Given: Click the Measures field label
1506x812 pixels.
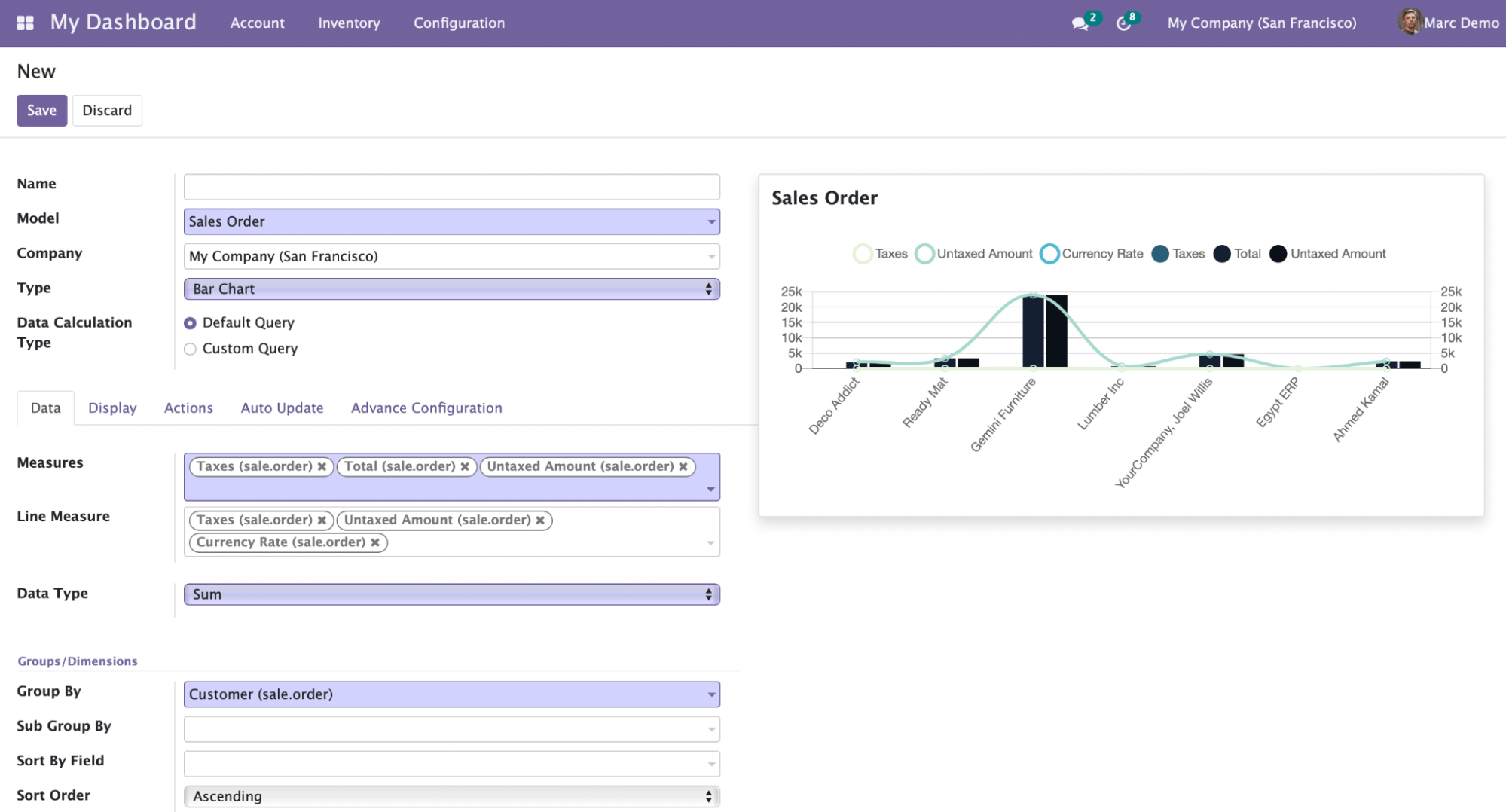Looking at the screenshot, I should point(50,463).
